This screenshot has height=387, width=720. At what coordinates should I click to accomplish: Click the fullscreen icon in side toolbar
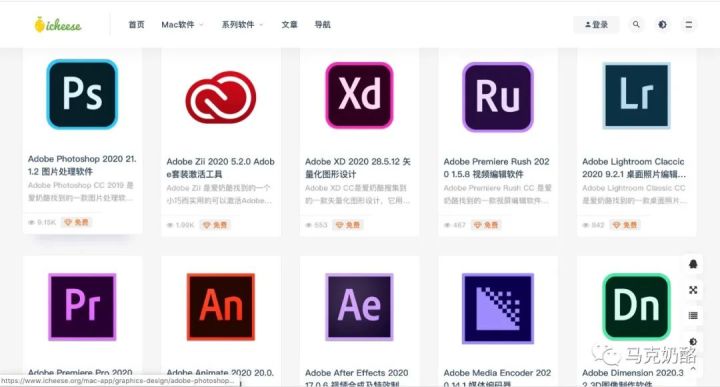pos(693,290)
